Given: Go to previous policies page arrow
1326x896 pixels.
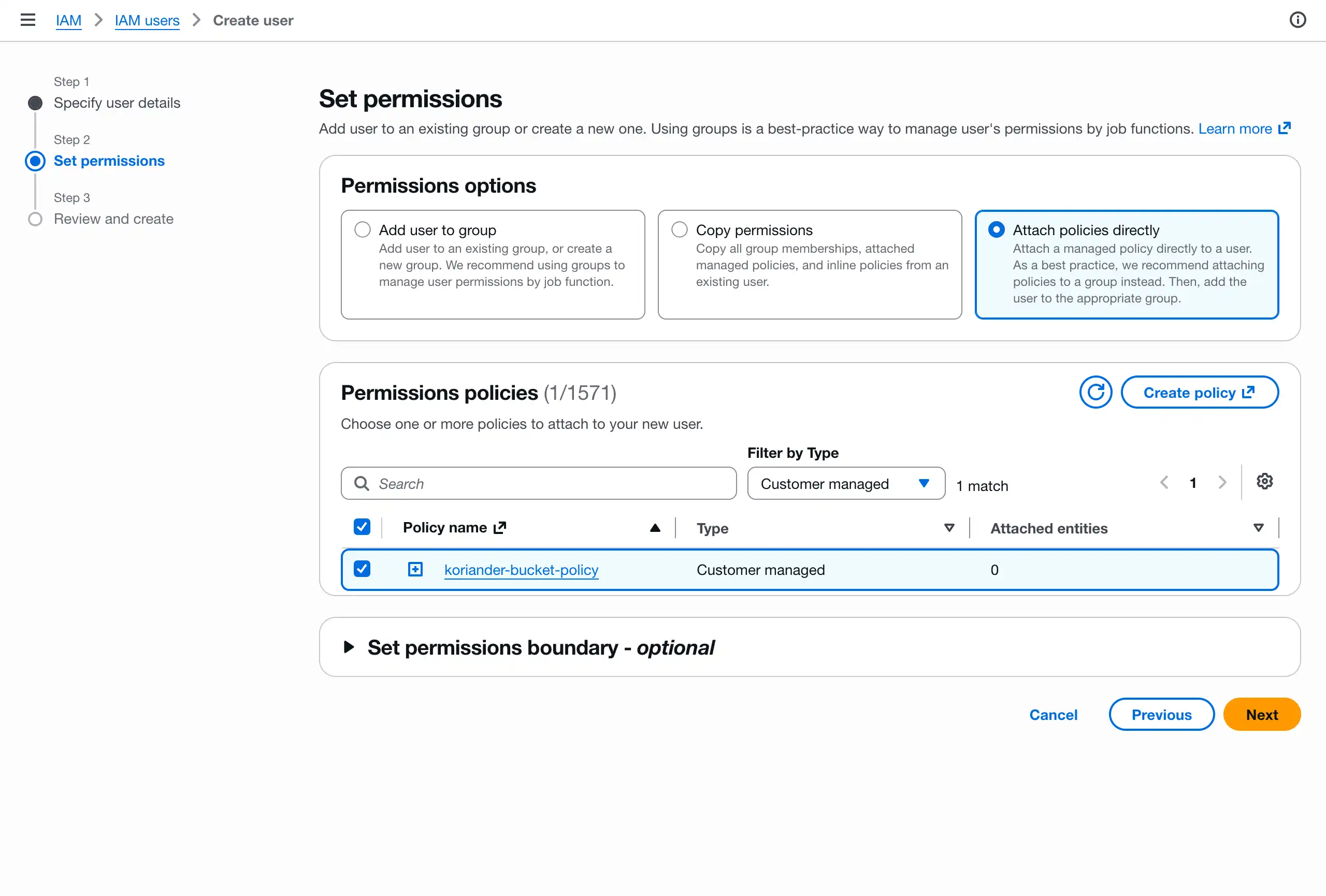Looking at the screenshot, I should click(x=1164, y=483).
